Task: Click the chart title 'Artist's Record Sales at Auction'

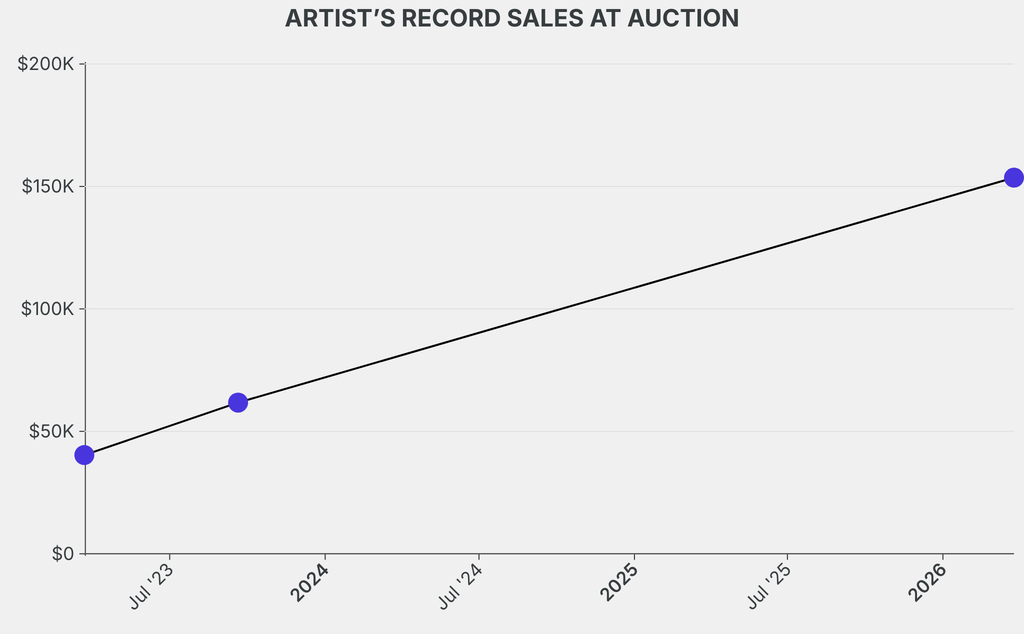Action: pyautogui.click(x=512, y=18)
